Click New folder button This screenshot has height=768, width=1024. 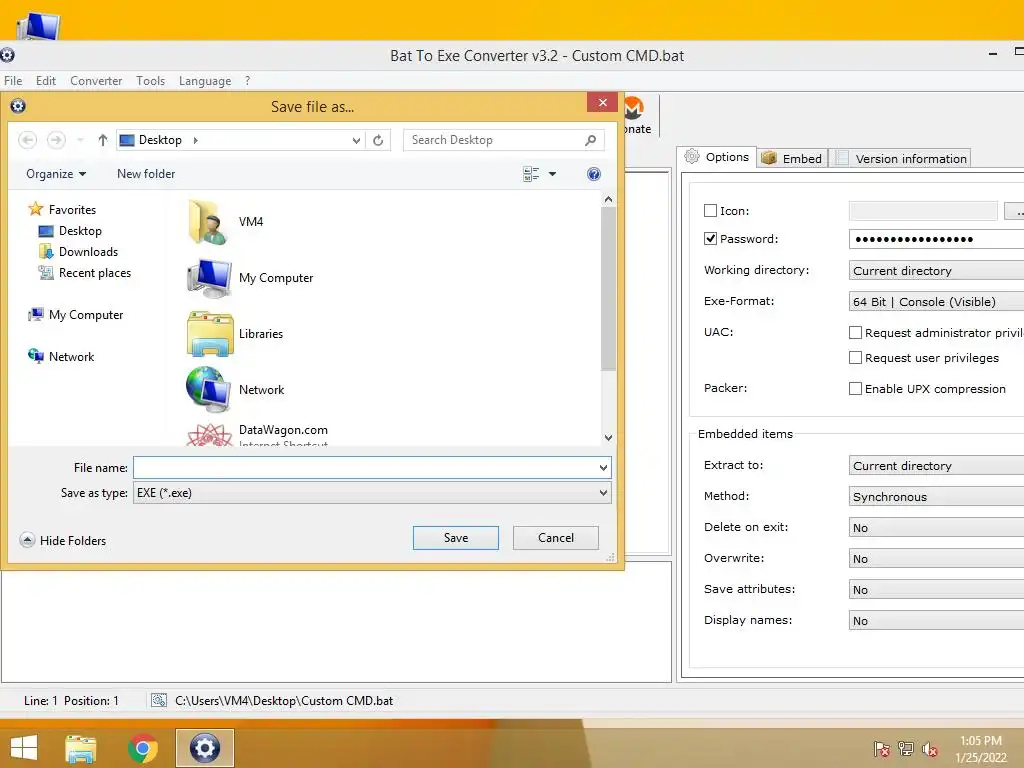tap(146, 174)
